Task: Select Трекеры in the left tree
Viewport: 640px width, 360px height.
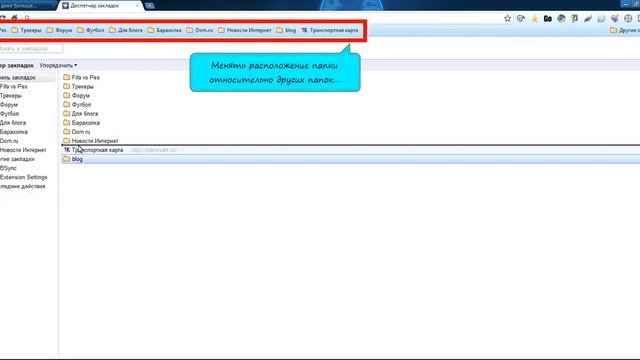Action: pos(11,96)
